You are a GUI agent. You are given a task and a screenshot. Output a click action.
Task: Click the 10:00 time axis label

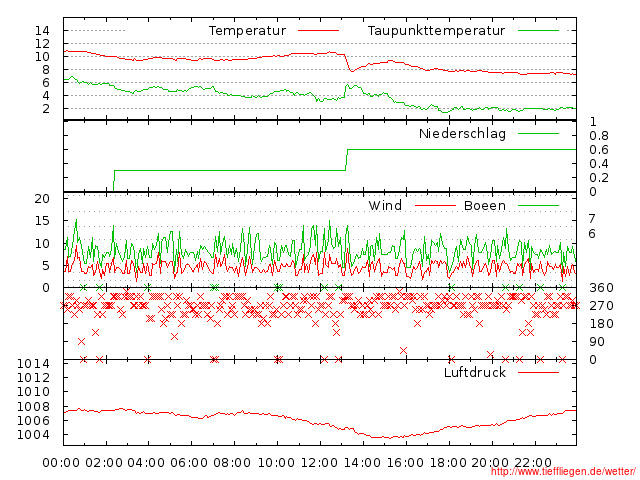[276, 463]
